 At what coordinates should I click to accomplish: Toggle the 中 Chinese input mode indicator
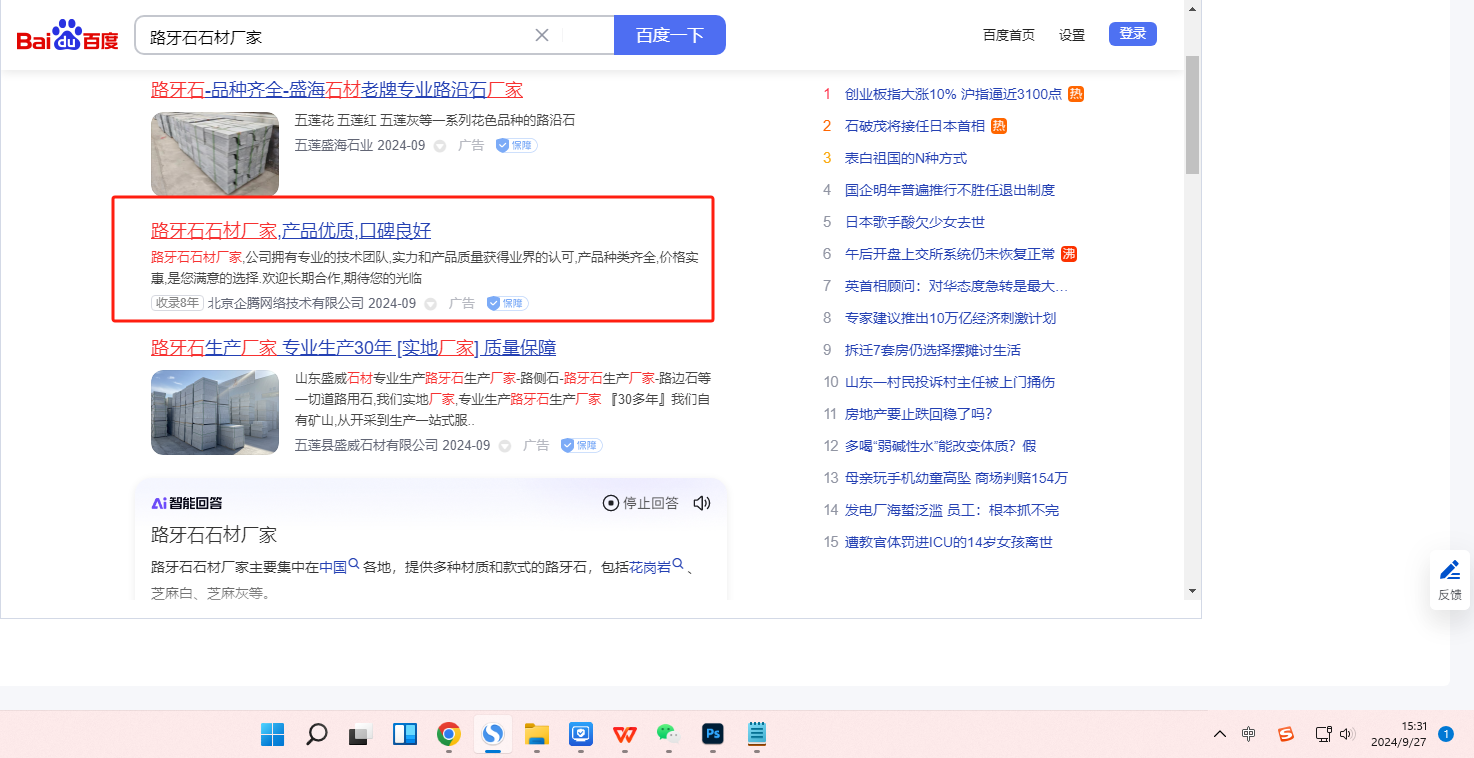pyautogui.click(x=1249, y=735)
